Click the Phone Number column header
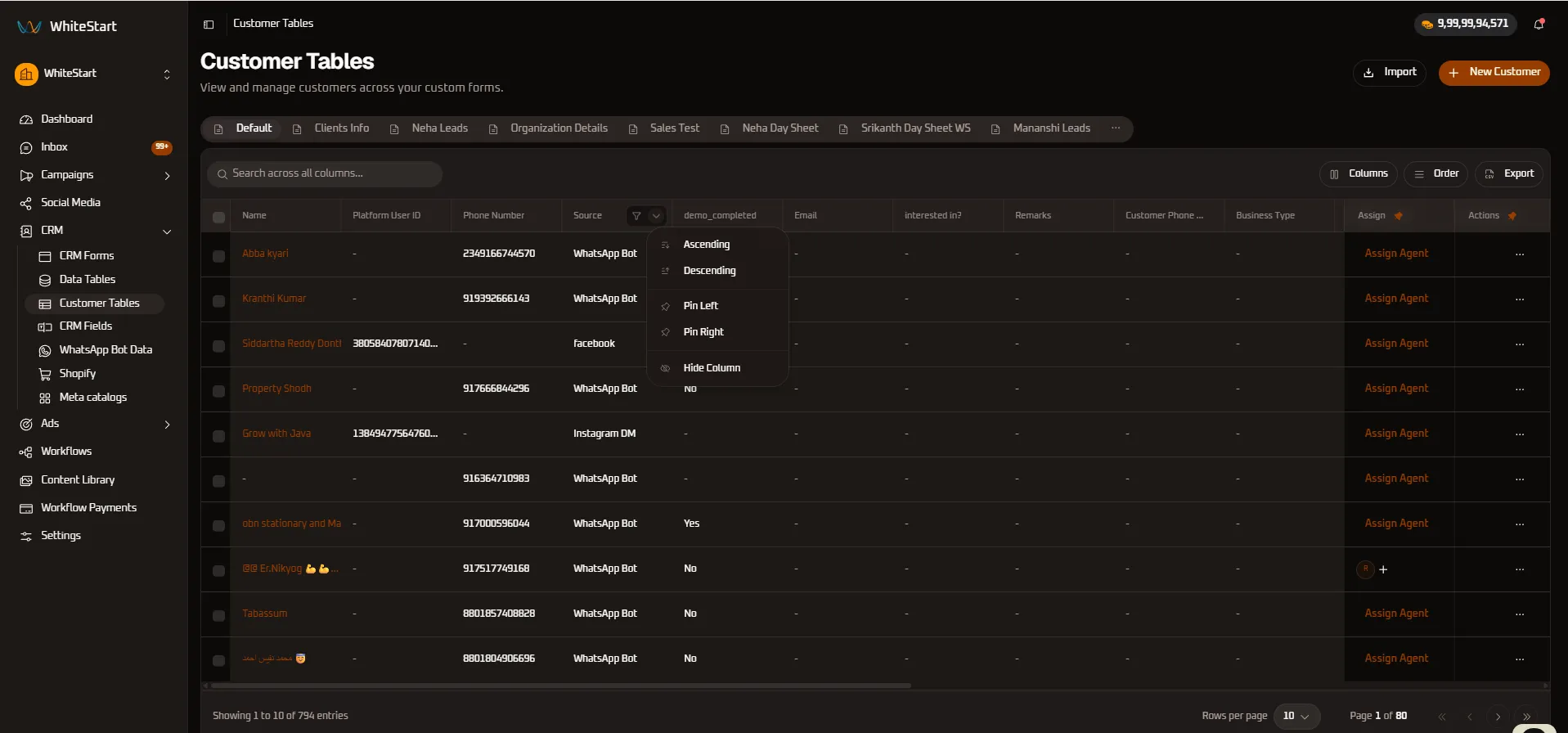This screenshot has height=733, width=1568. point(494,216)
